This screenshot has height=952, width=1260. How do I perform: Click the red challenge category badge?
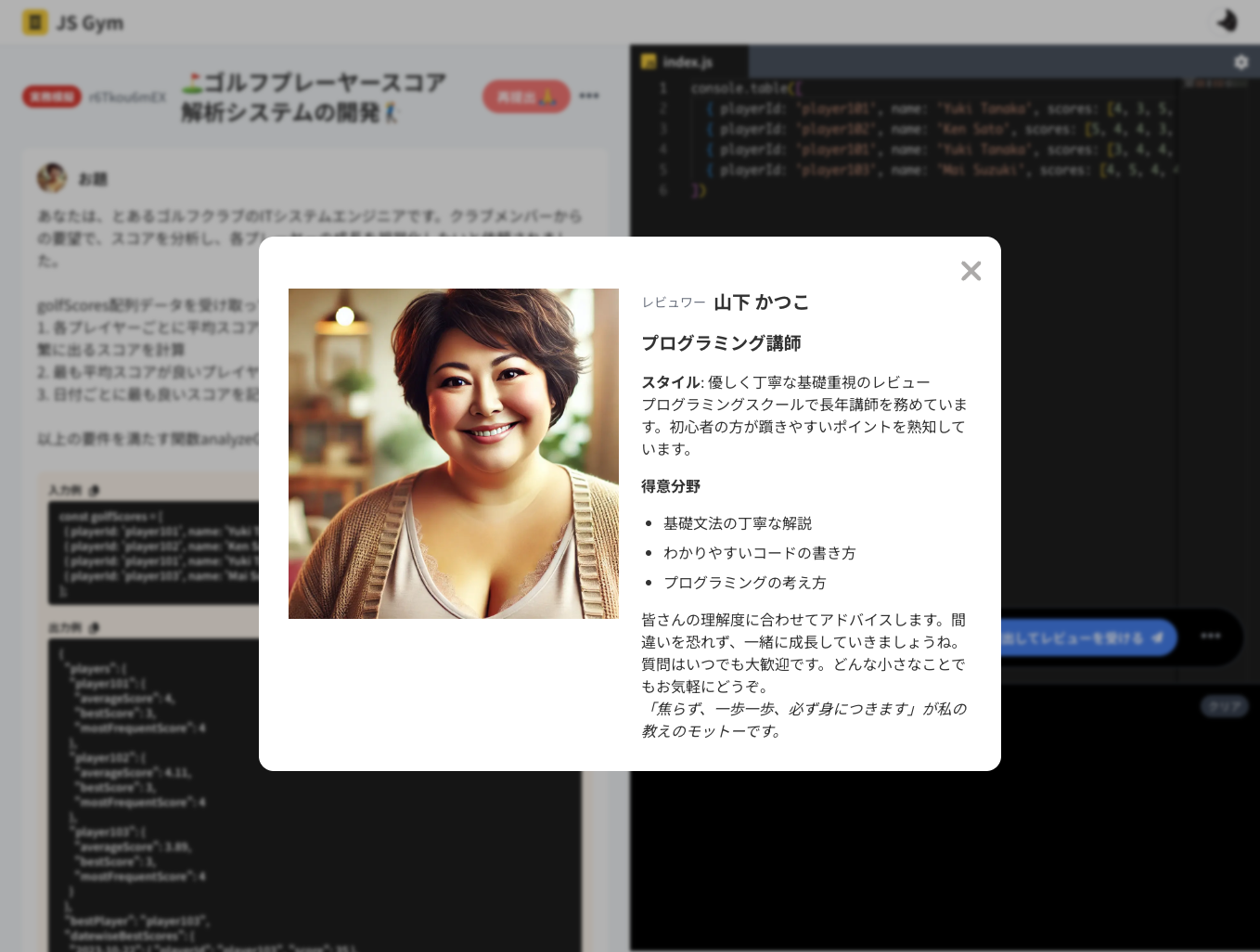52,96
